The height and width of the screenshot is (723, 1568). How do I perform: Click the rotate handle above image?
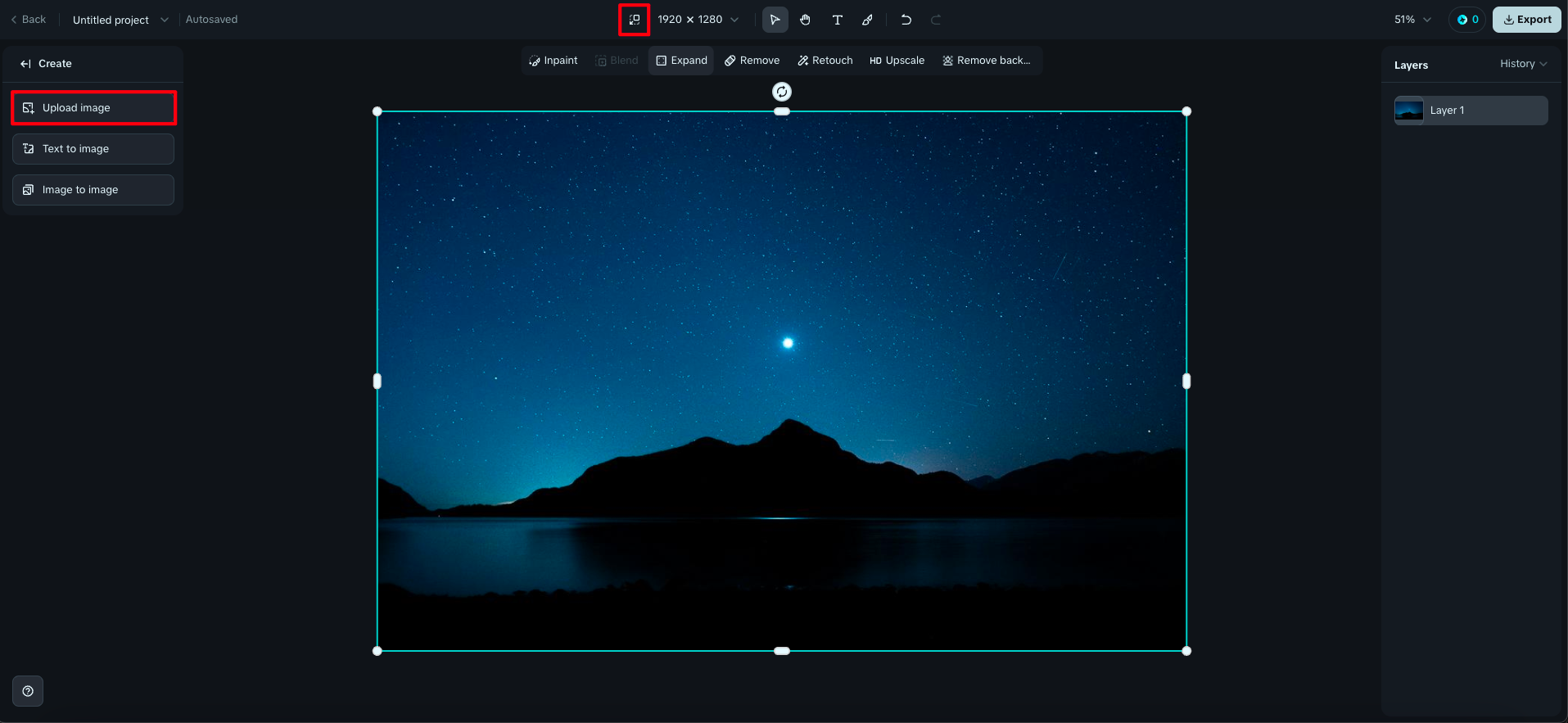pos(782,92)
